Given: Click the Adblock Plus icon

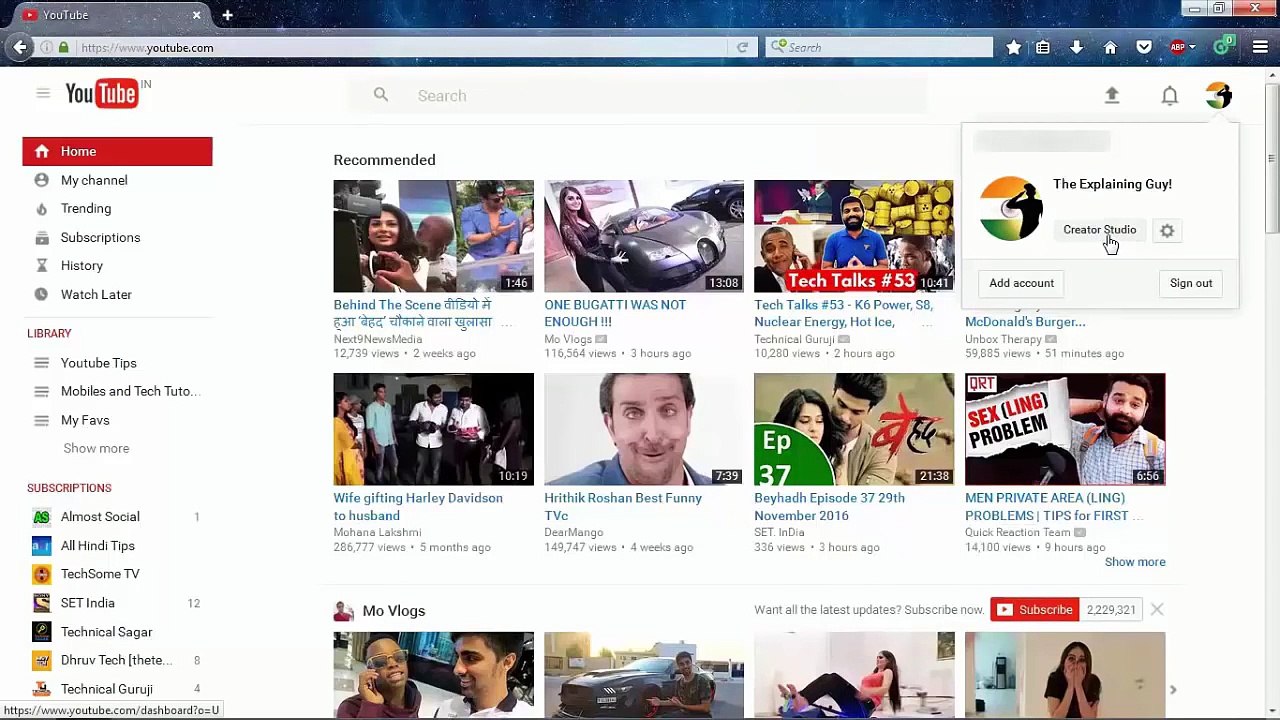Looking at the screenshot, I should 1177,47.
